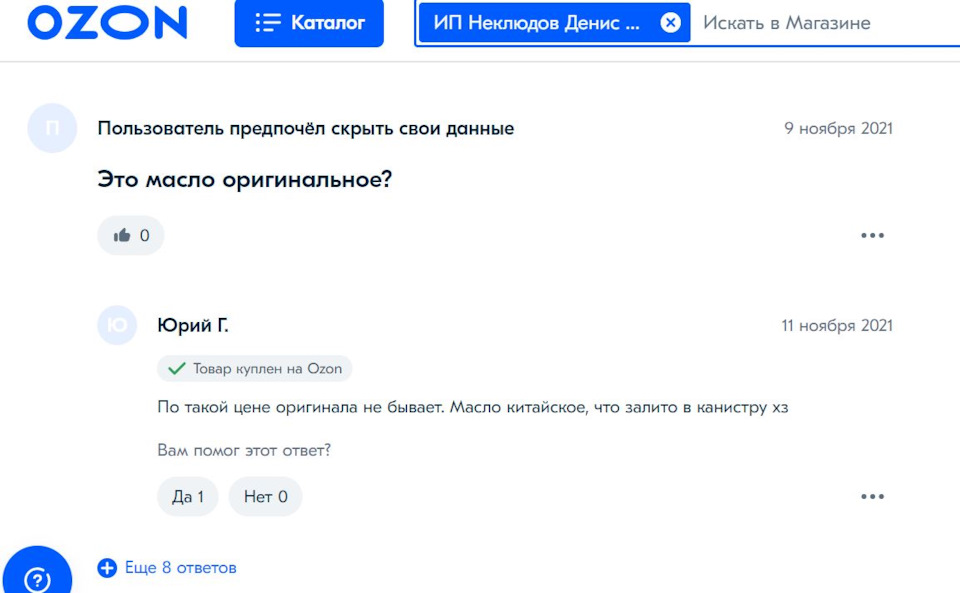The width and height of the screenshot is (960, 593).
Task: Open more options for Юрий Г. answer
Action: point(872,496)
